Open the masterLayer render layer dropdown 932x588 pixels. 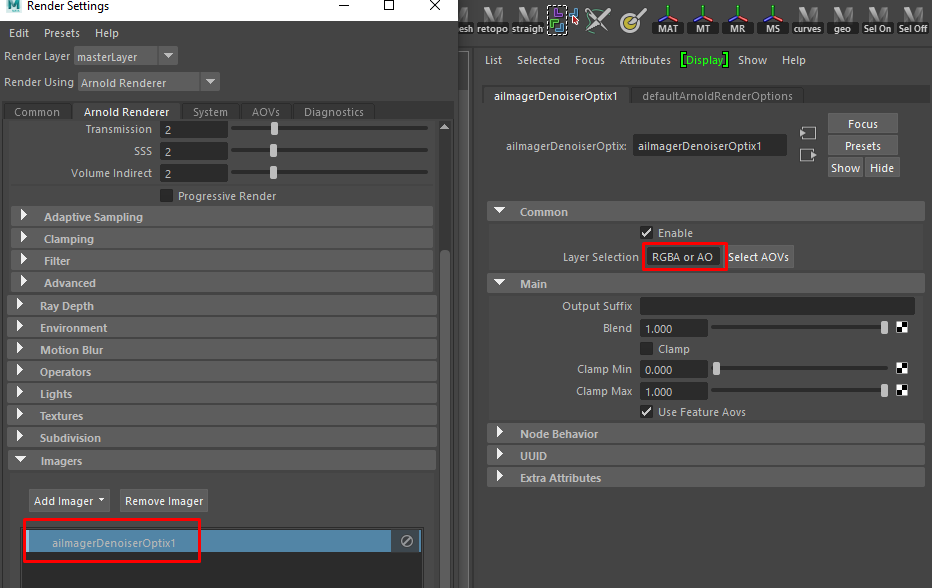(x=166, y=56)
